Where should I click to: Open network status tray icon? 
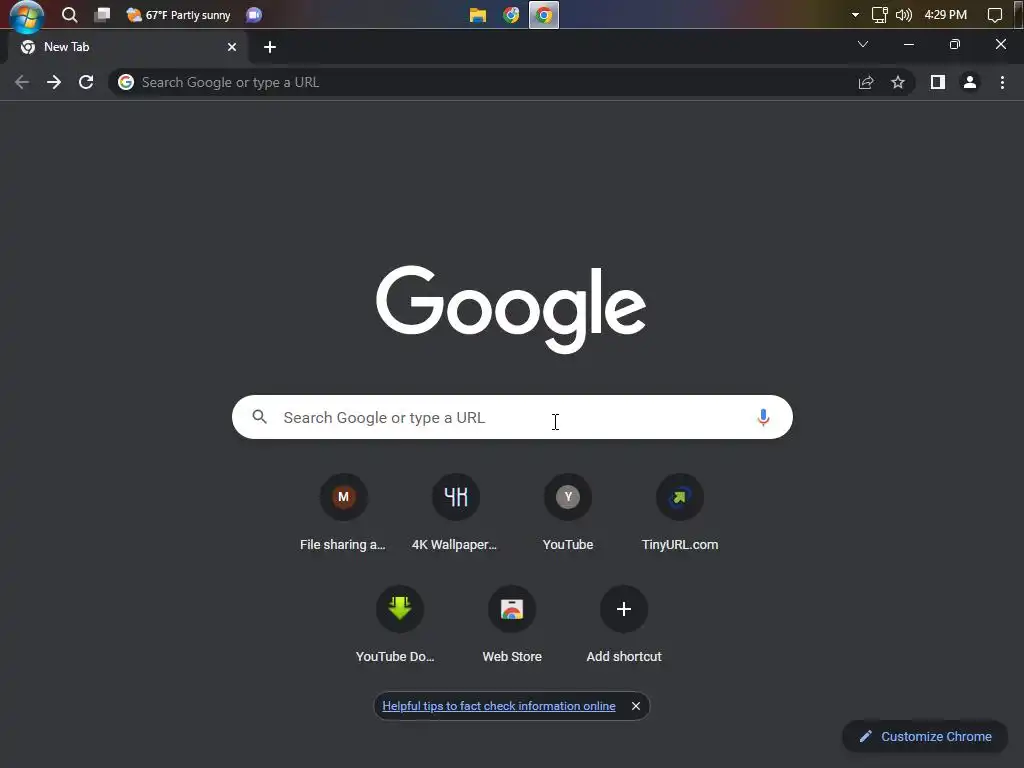click(x=880, y=15)
